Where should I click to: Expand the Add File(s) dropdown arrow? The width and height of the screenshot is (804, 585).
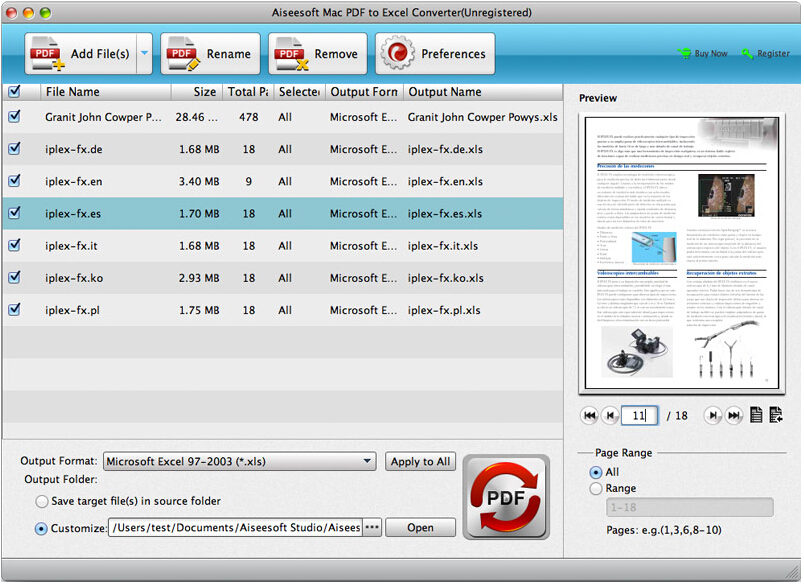pyautogui.click(x=144, y=54)
